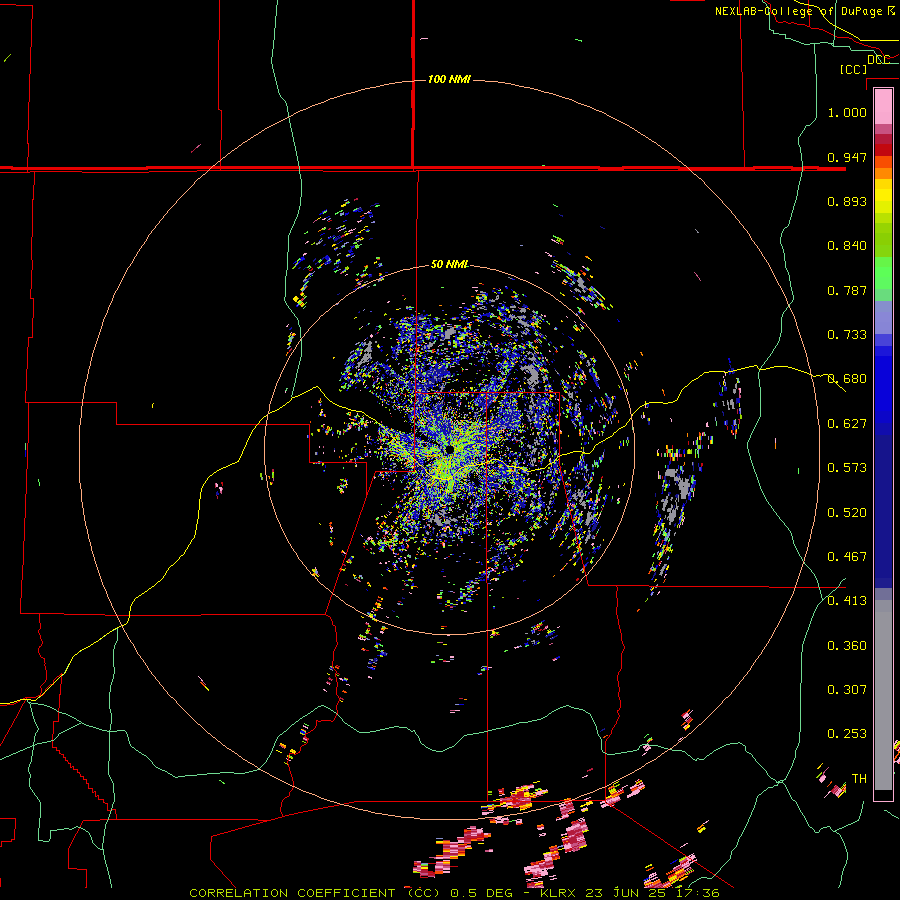The image size is (900, 900).
Task: Click the 1.000 scale value
Action: (x=847, y=112)
